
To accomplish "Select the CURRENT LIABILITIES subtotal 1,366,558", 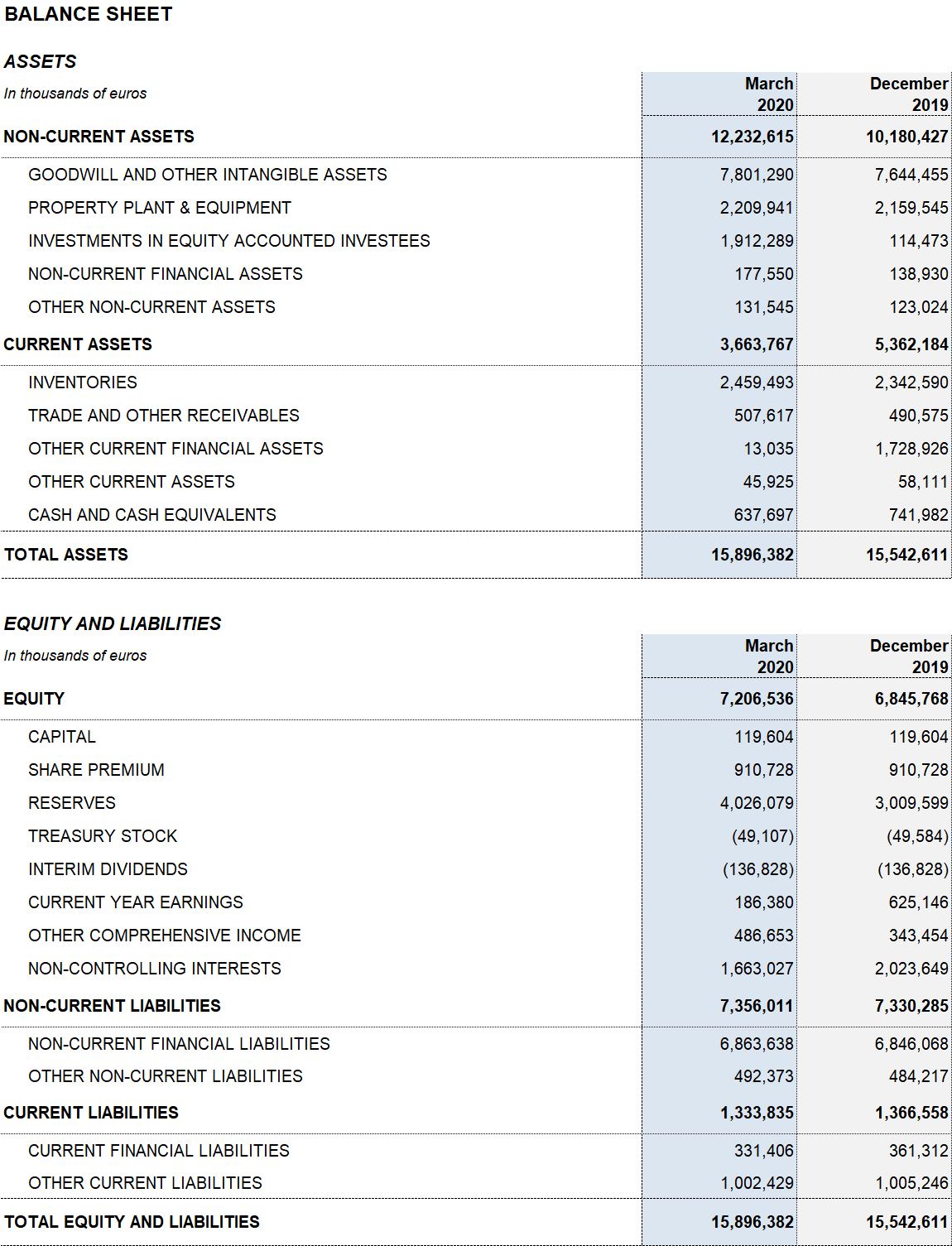I will (x=911, y=1113).
